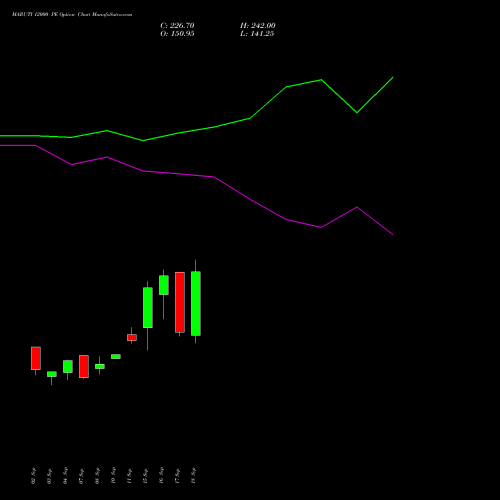The width and height of the screenshot is (500, 500).
Task: Select the purple line's late peak
Action: pos(357,207)
